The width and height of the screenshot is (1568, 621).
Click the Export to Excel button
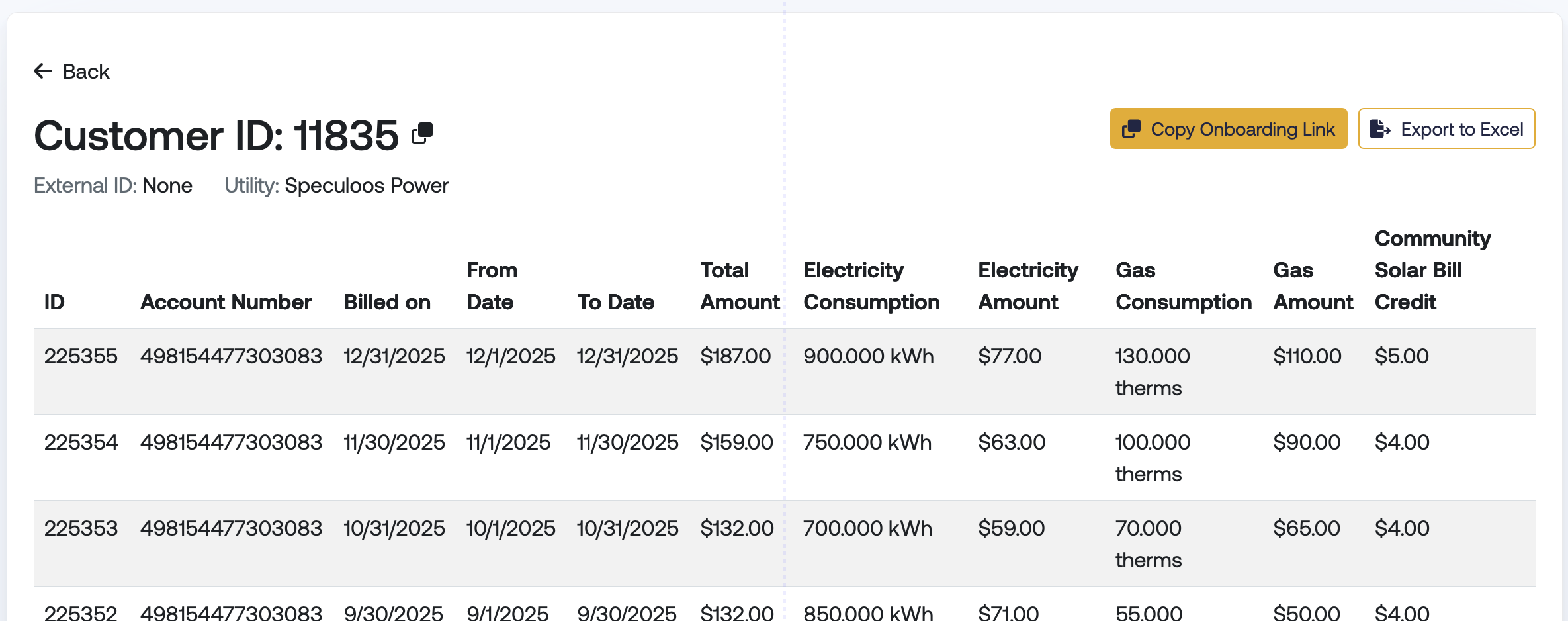1446,128
